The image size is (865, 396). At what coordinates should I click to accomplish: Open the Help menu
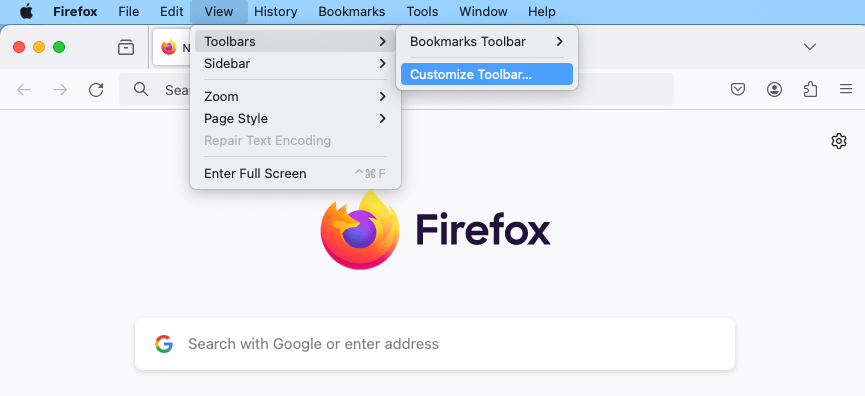[542, 12]
